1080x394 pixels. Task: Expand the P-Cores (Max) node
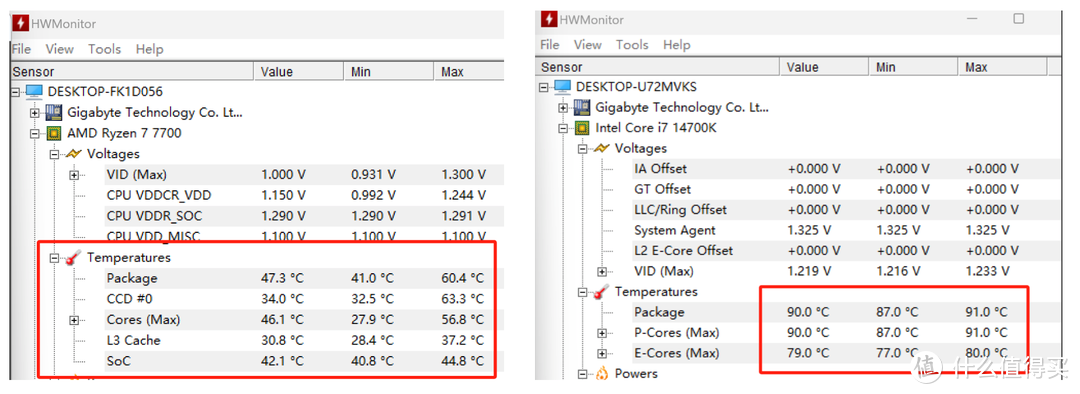(x=602, y=333)
